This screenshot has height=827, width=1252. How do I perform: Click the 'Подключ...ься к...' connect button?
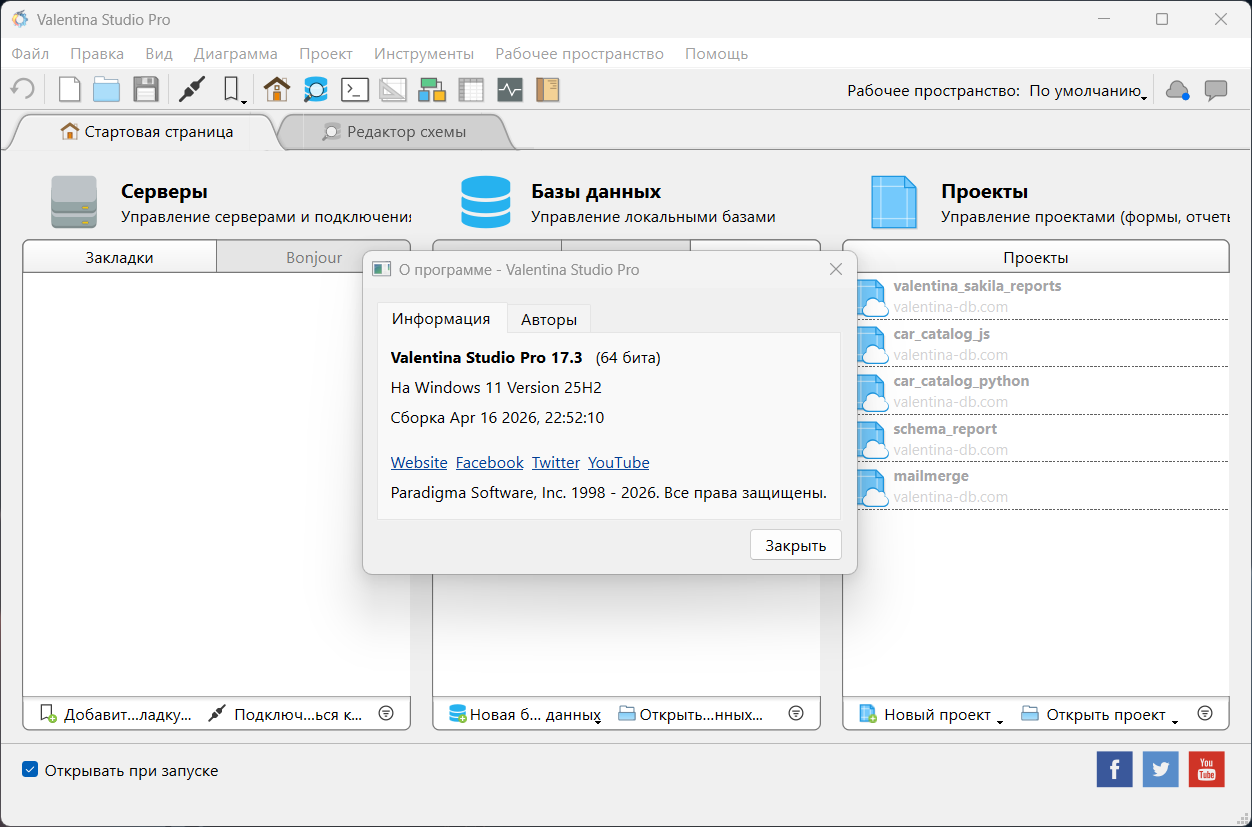tap(286, 714)
